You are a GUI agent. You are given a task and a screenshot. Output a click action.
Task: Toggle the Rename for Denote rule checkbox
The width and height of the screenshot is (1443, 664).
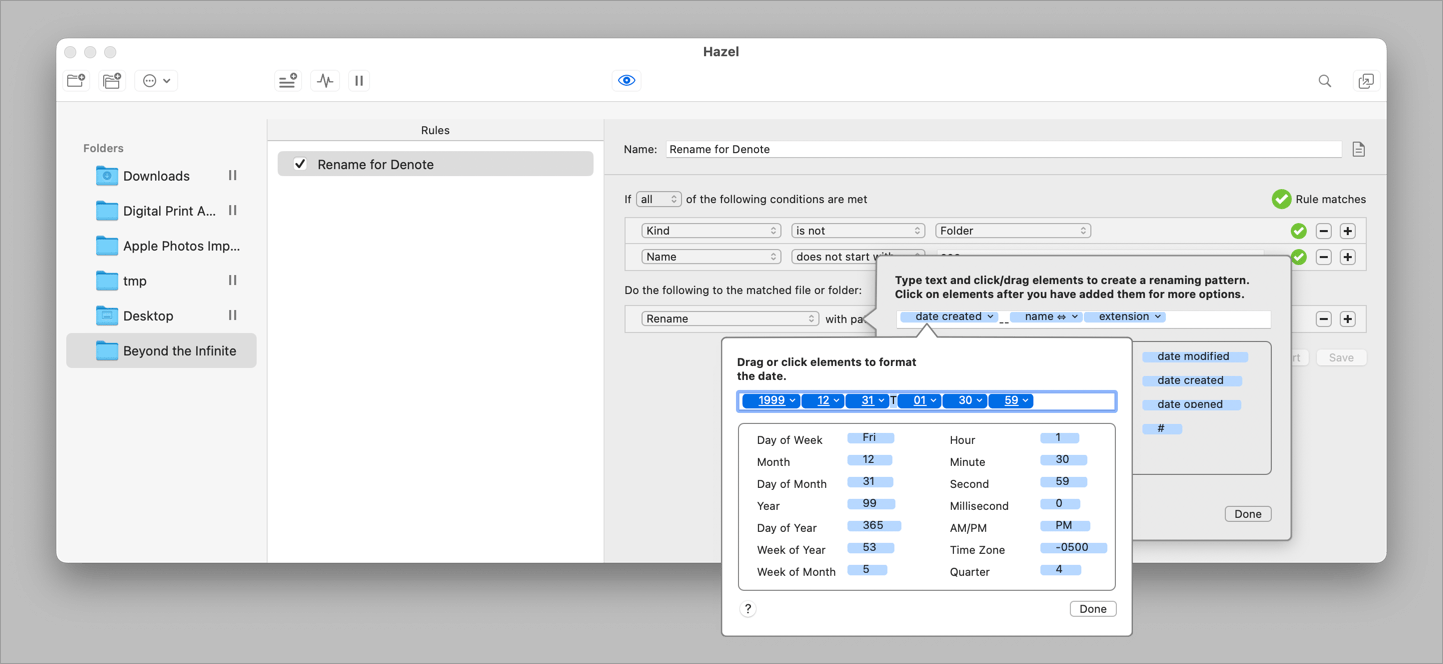point(299,163)
